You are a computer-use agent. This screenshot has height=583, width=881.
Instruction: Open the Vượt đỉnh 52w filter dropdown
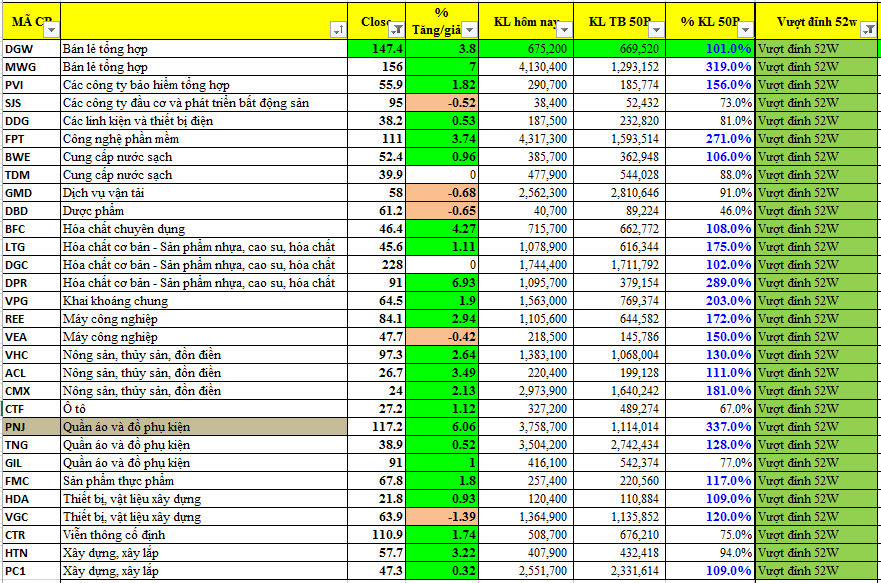coord(867,30)
